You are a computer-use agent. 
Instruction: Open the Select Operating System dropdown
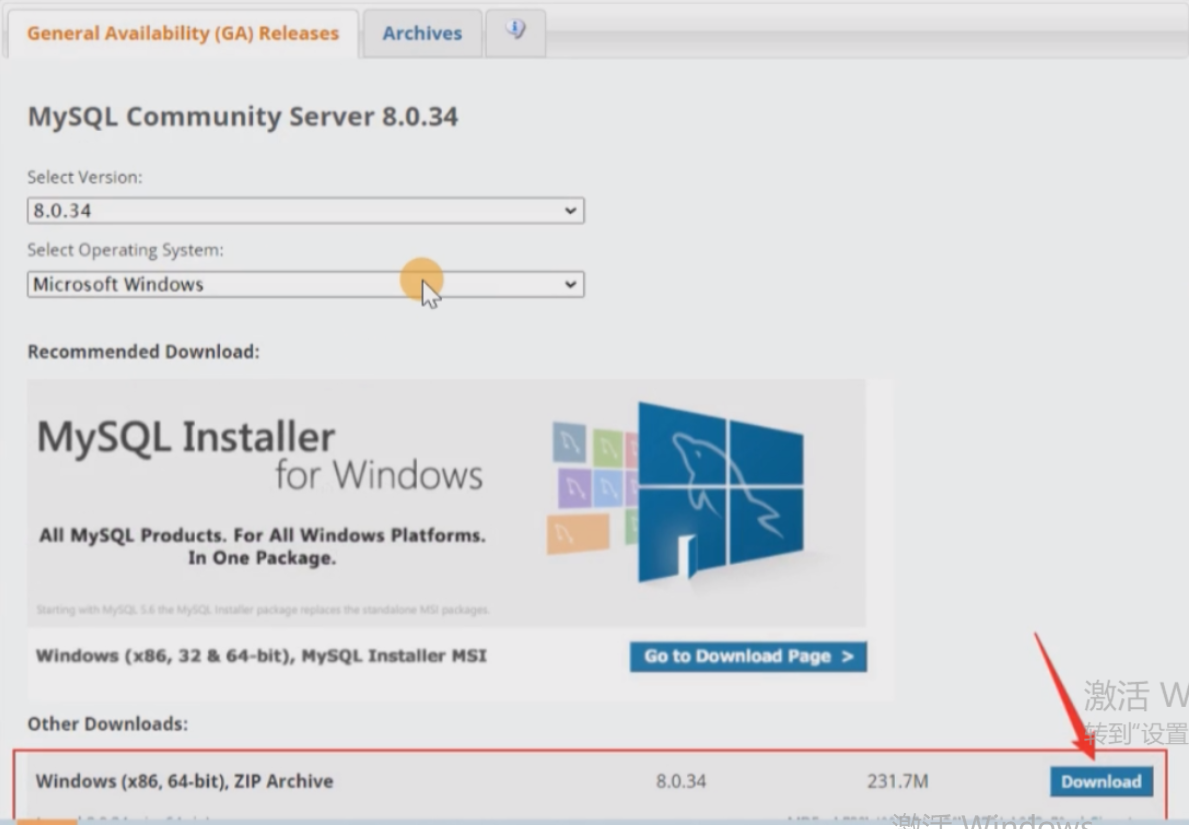coord(306,284)
